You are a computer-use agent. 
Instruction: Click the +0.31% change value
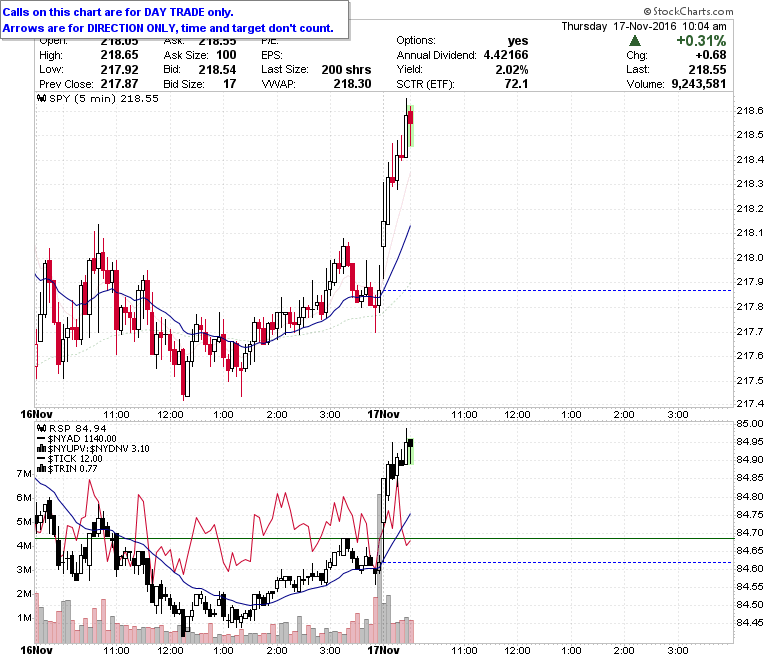pos(701,41)
